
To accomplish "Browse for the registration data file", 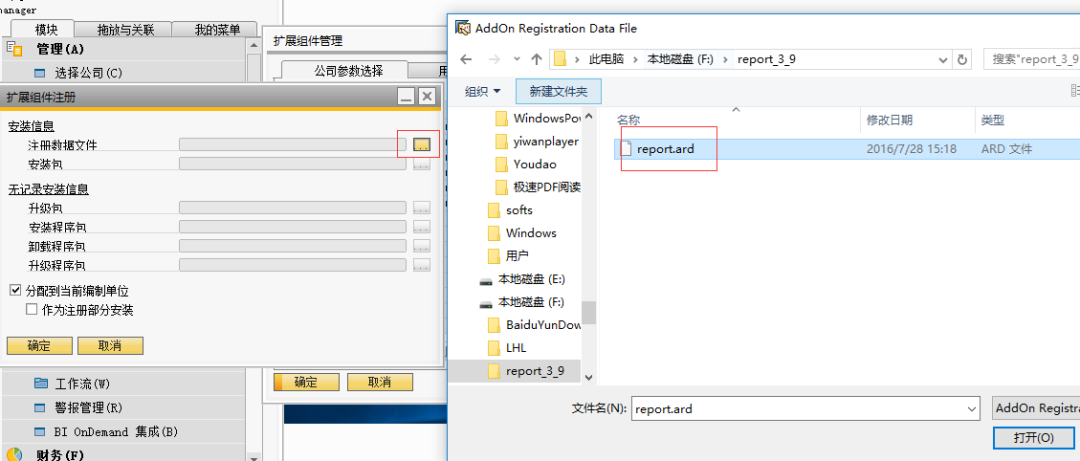I will point(422,144).
